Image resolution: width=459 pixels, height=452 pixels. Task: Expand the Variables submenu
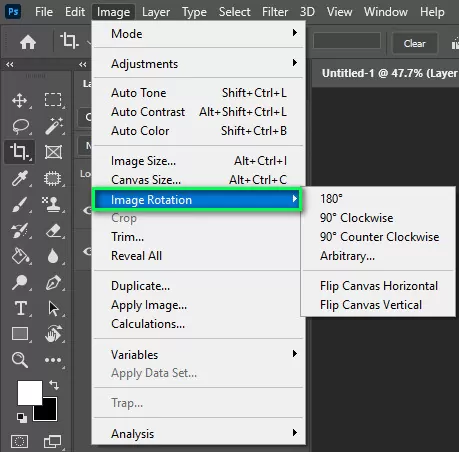pos(199,355)
